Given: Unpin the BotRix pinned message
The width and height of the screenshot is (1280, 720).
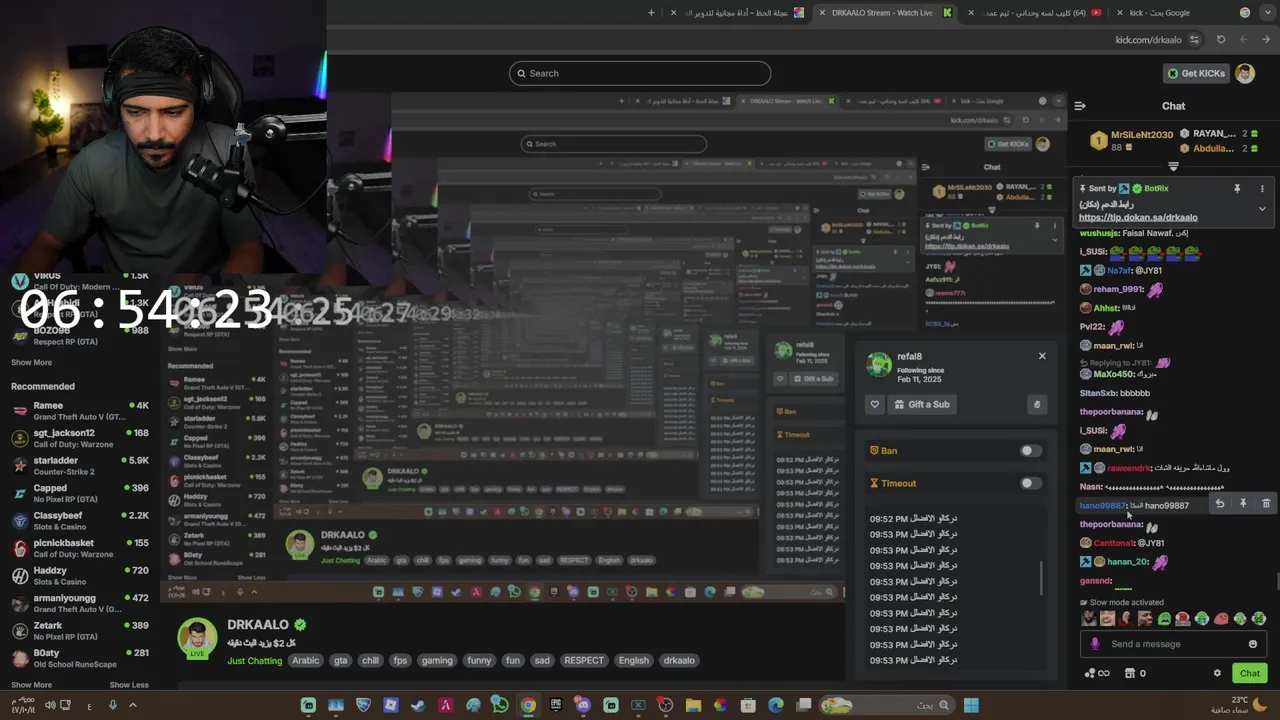Looking at the screenshot, I should click(1237, 188).
